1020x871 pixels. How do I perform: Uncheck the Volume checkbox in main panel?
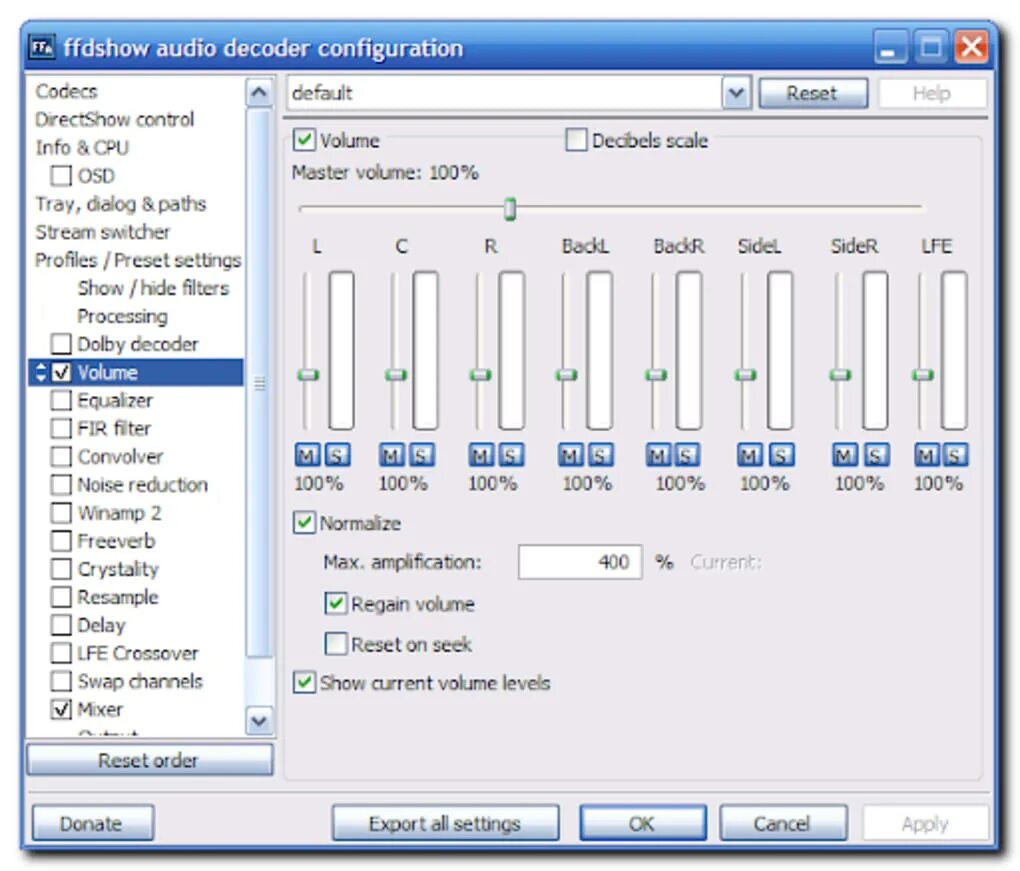[x=304, y=140]
